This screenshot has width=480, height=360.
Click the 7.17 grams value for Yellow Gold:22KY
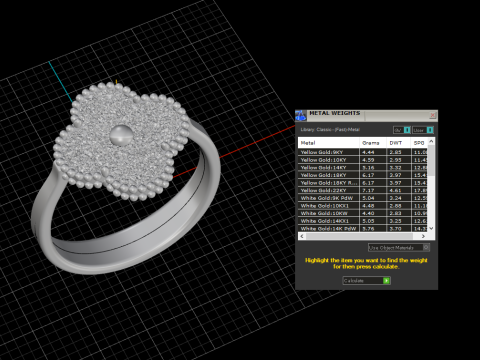click(368, 190)
